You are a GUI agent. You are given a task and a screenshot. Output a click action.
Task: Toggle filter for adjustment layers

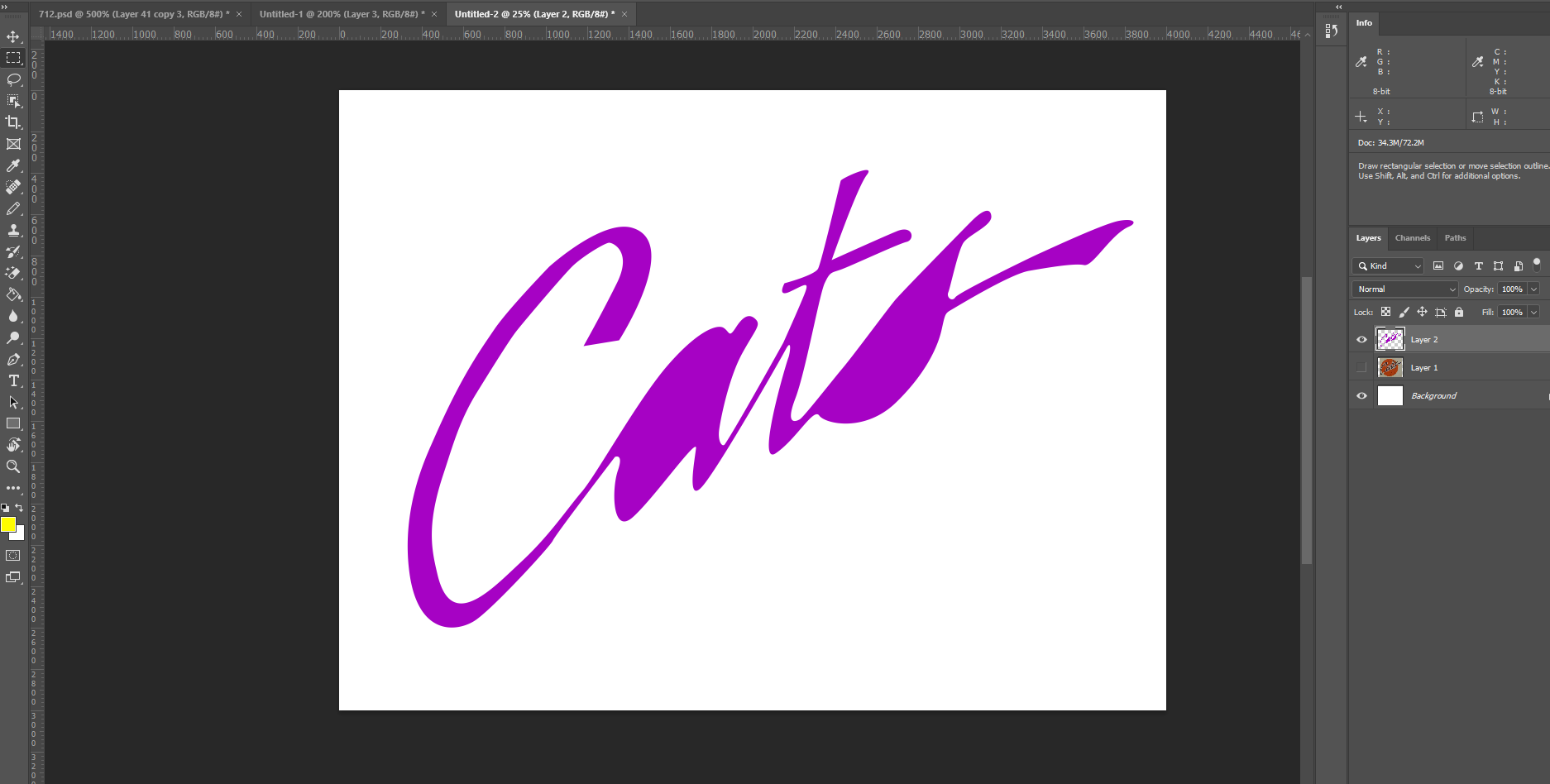click(1458, 265)
